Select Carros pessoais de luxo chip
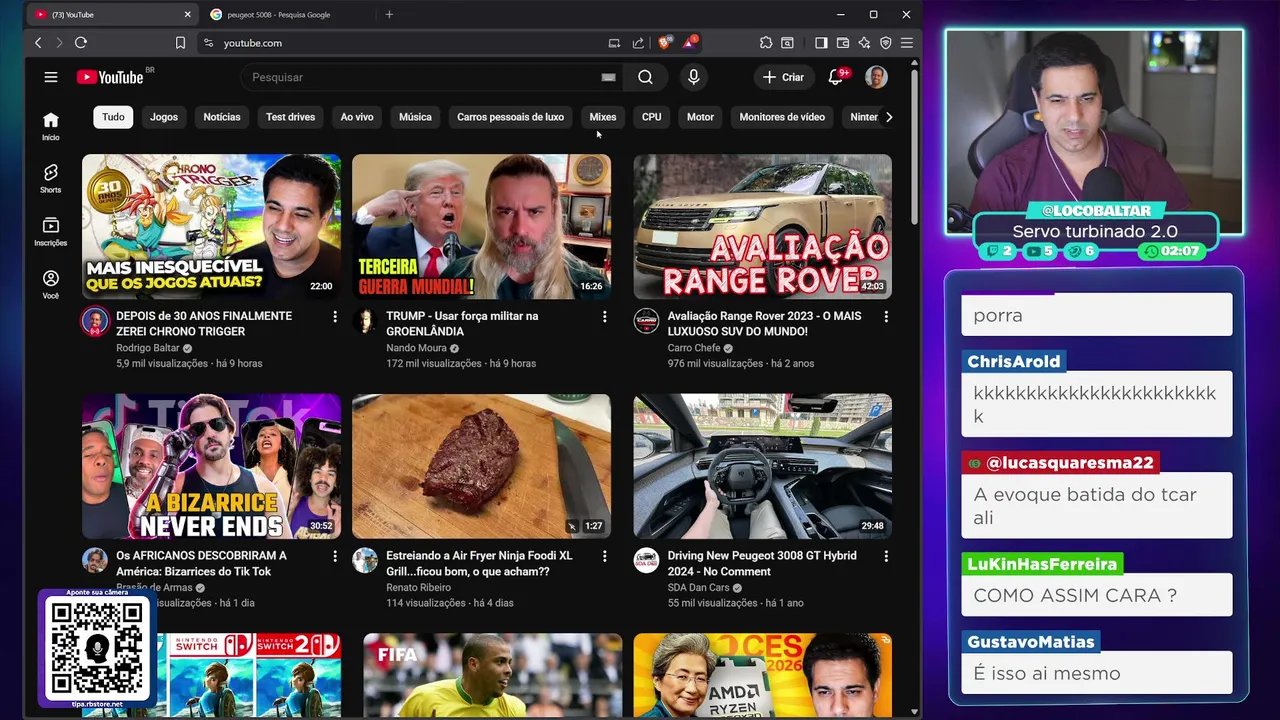 coord(510,117)
